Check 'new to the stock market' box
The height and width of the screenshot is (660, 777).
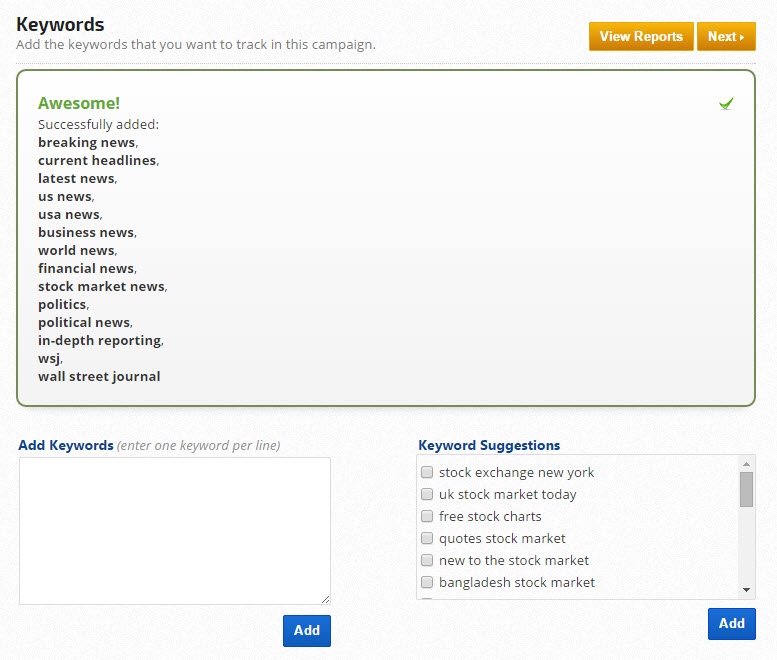coord(427,561)
